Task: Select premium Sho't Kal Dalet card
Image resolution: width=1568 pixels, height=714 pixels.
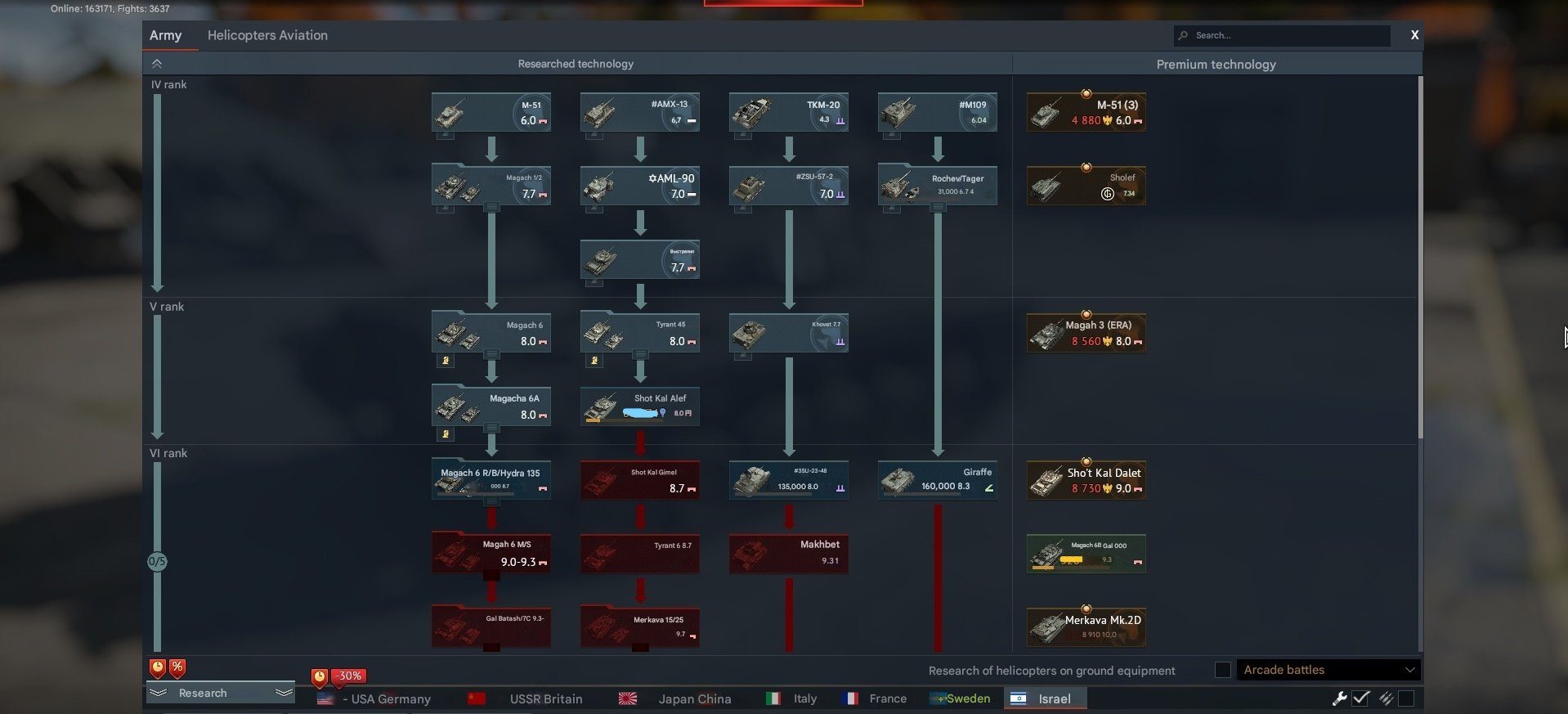Action: [x=1086, y=480]
